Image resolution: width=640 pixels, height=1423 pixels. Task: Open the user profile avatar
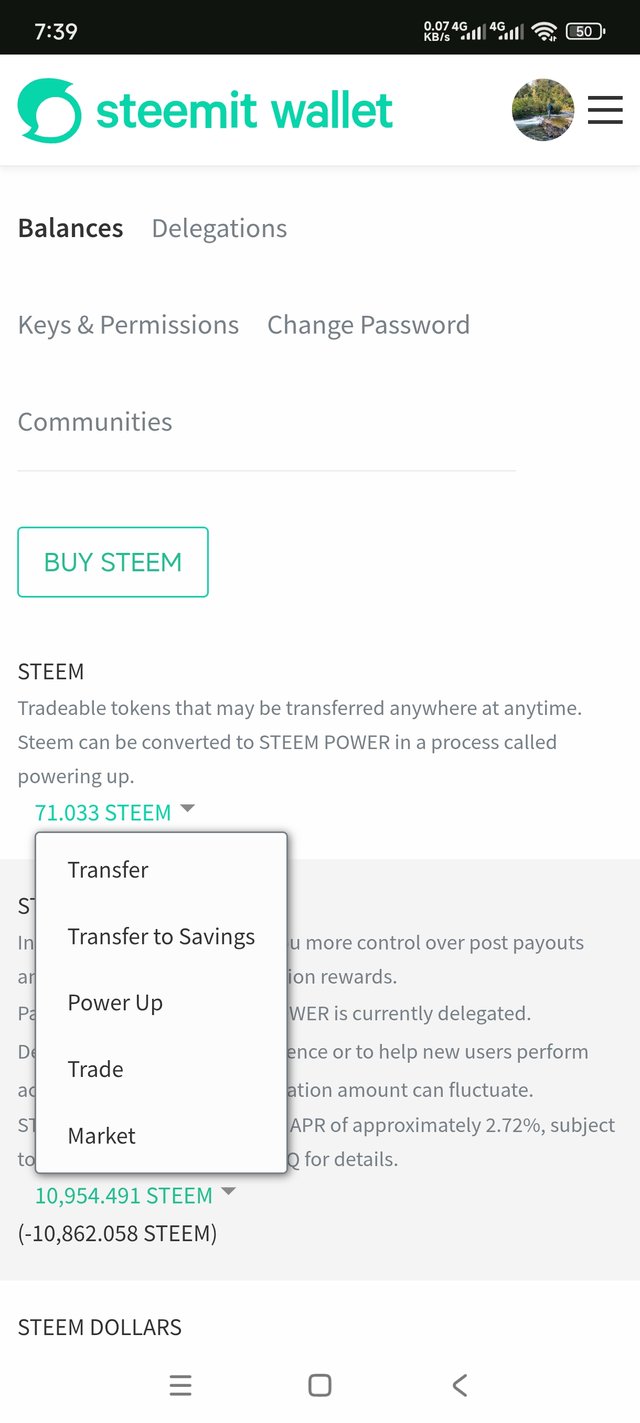(543, 110)
